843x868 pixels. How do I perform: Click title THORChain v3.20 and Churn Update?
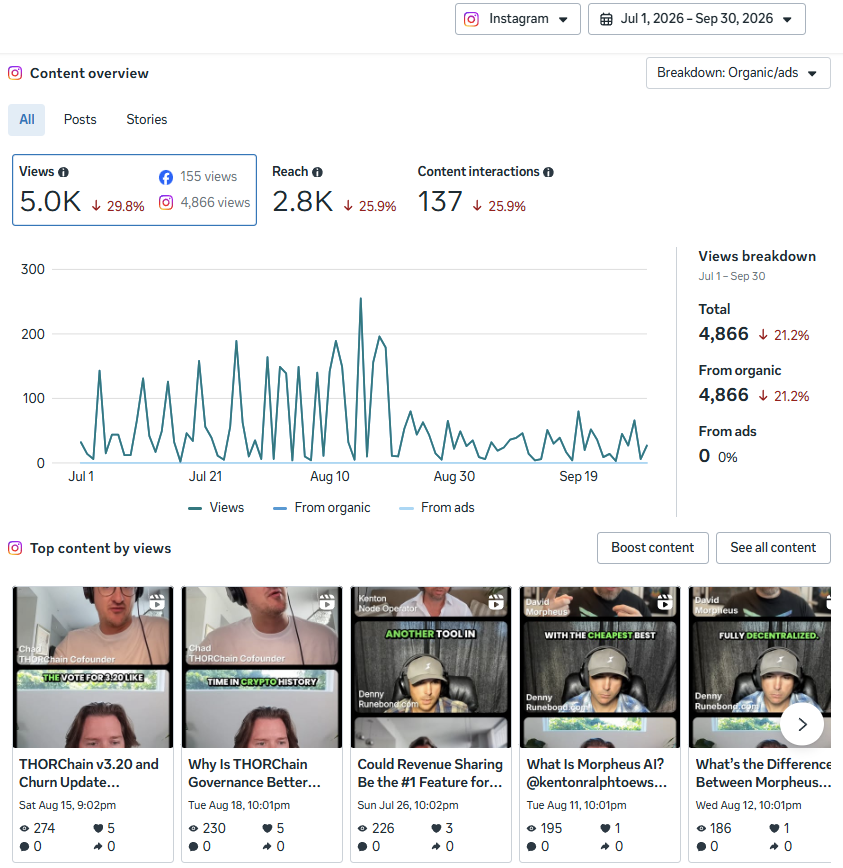[89, 773]
